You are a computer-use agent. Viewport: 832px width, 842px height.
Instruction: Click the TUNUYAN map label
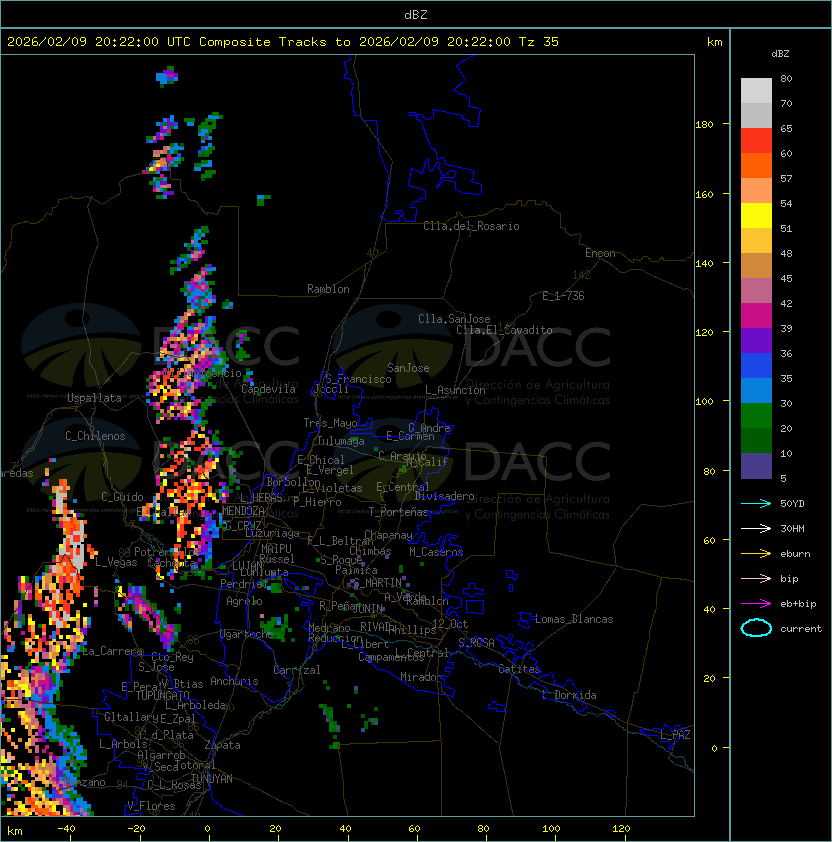click(x=212, y=779)
